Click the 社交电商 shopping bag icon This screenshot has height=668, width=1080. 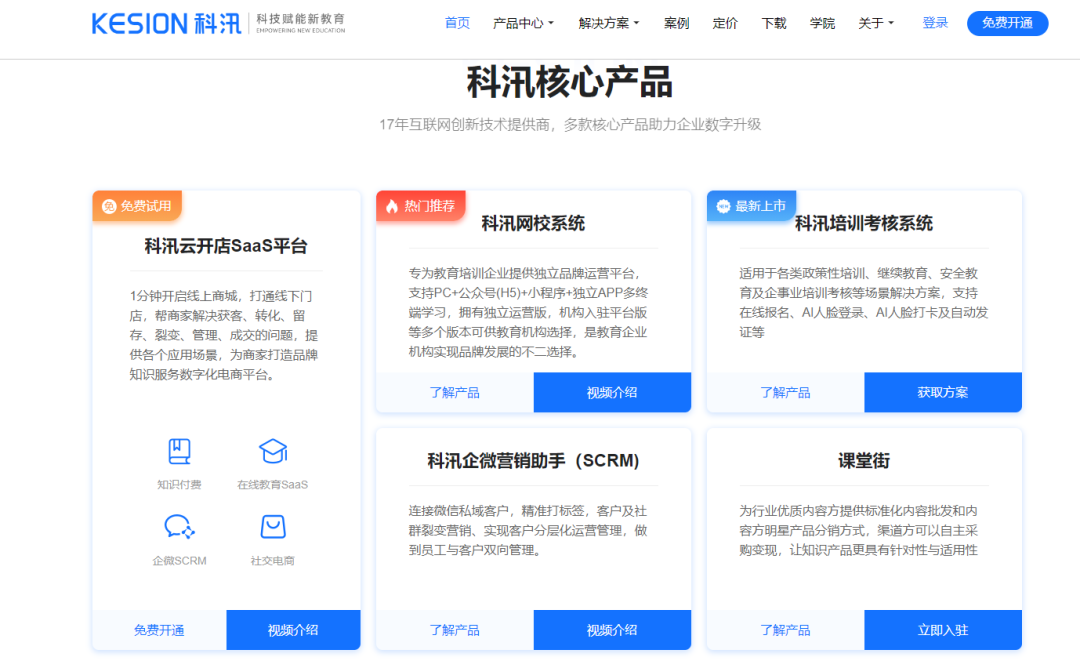point(273,527)
